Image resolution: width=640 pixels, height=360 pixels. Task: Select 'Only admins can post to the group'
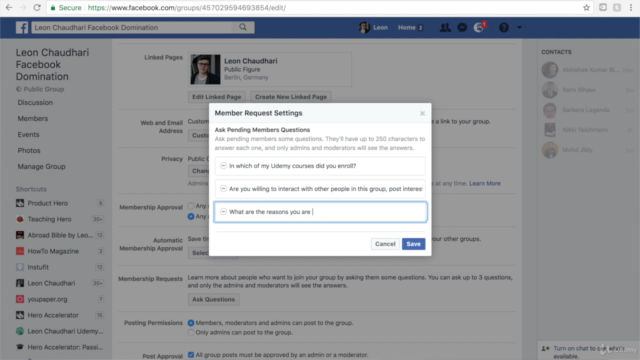[x=191, y=332]
